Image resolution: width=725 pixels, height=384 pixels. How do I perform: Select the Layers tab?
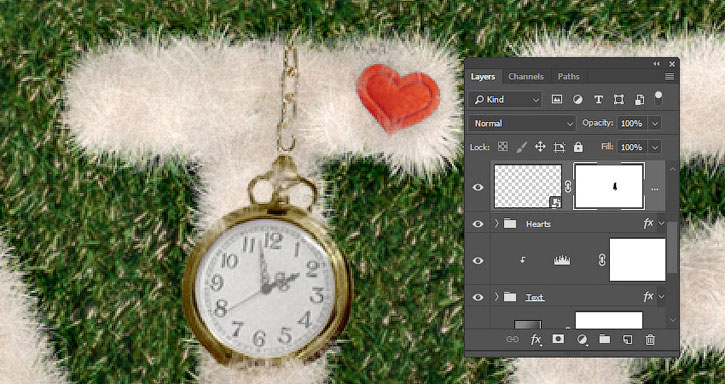483,77
